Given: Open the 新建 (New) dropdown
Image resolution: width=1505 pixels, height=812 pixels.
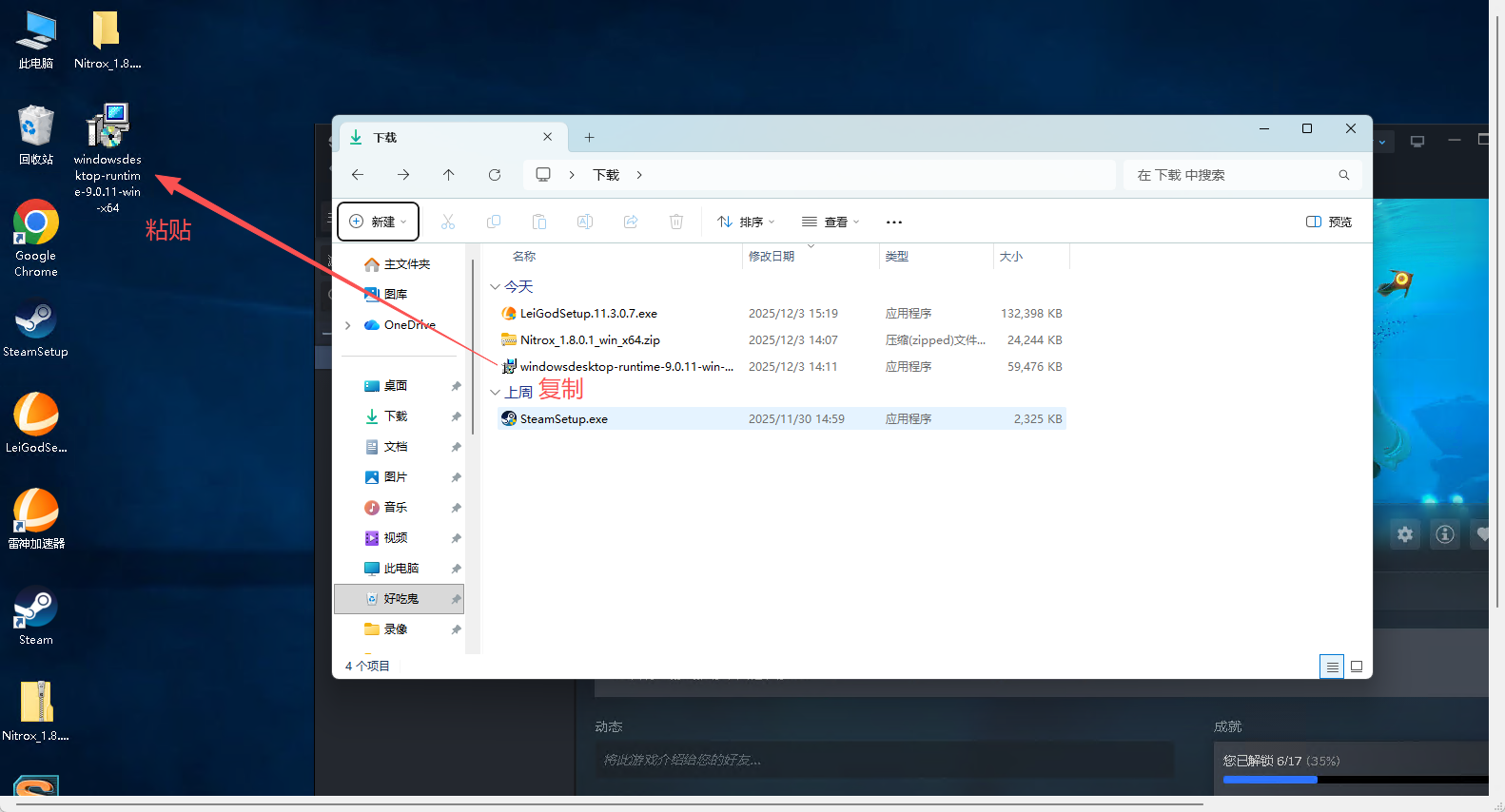Looking at the screenshot, I should click(x=379, y=222).
